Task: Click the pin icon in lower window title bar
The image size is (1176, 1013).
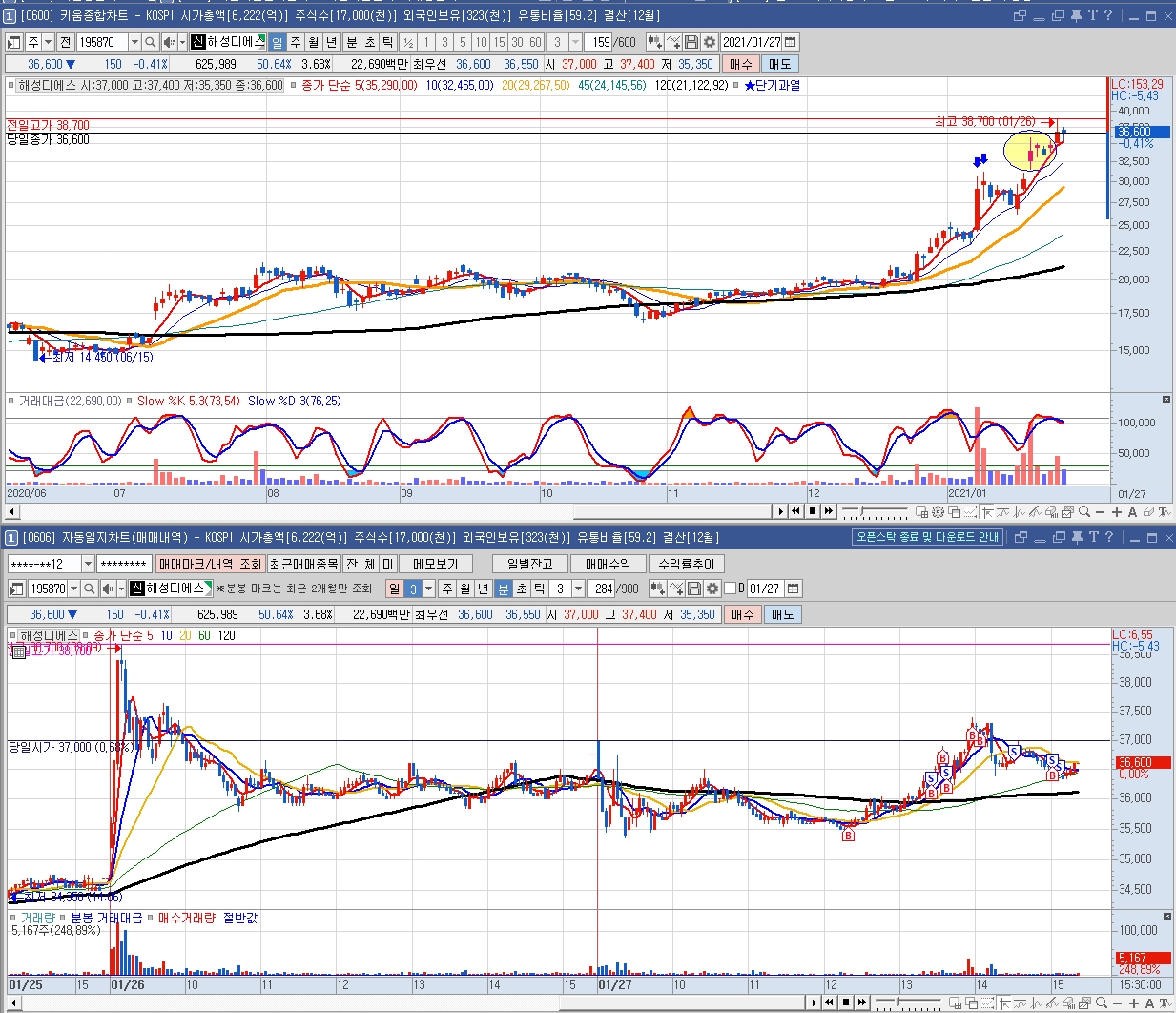Action: [x=1076, y=537]
